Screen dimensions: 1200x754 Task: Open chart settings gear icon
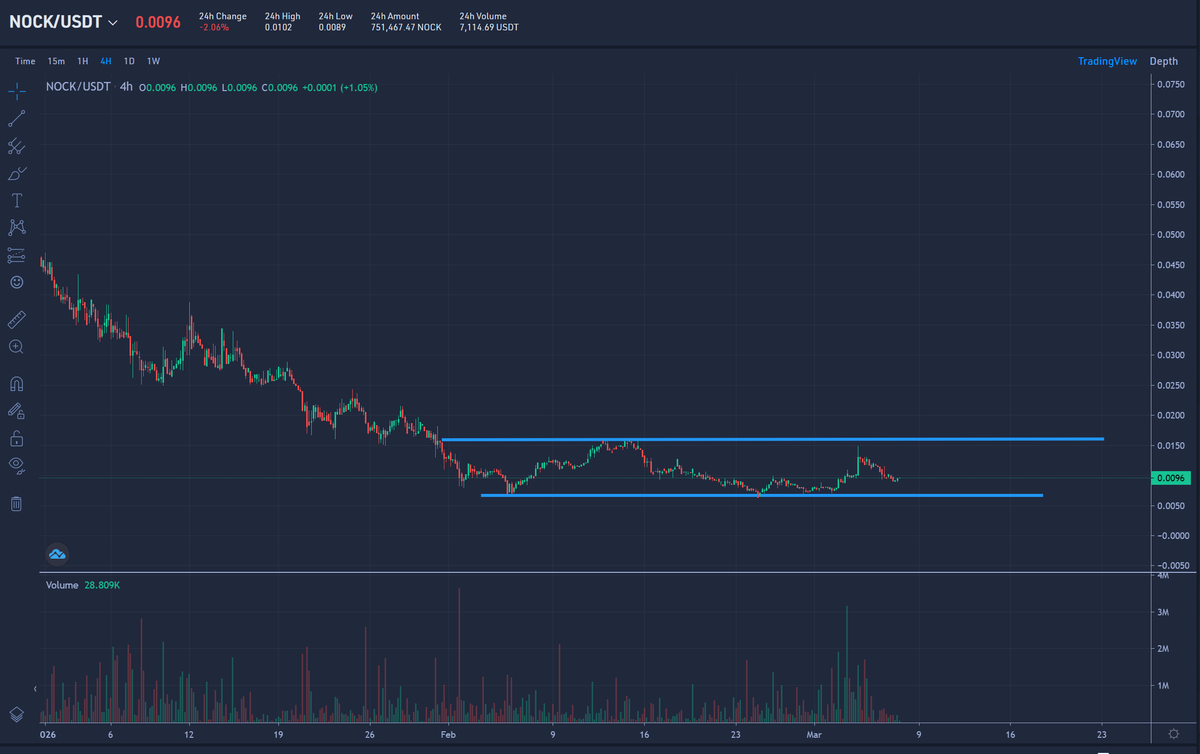[x=1172, y=734]
